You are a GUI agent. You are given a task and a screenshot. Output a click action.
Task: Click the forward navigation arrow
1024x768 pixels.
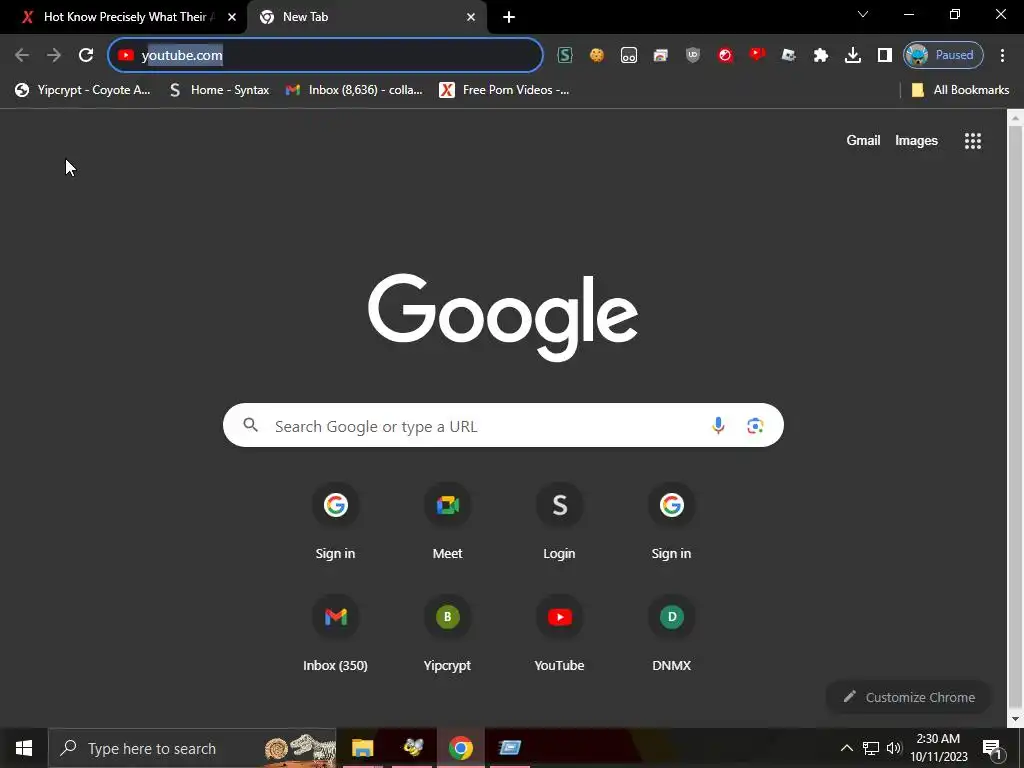54,55
